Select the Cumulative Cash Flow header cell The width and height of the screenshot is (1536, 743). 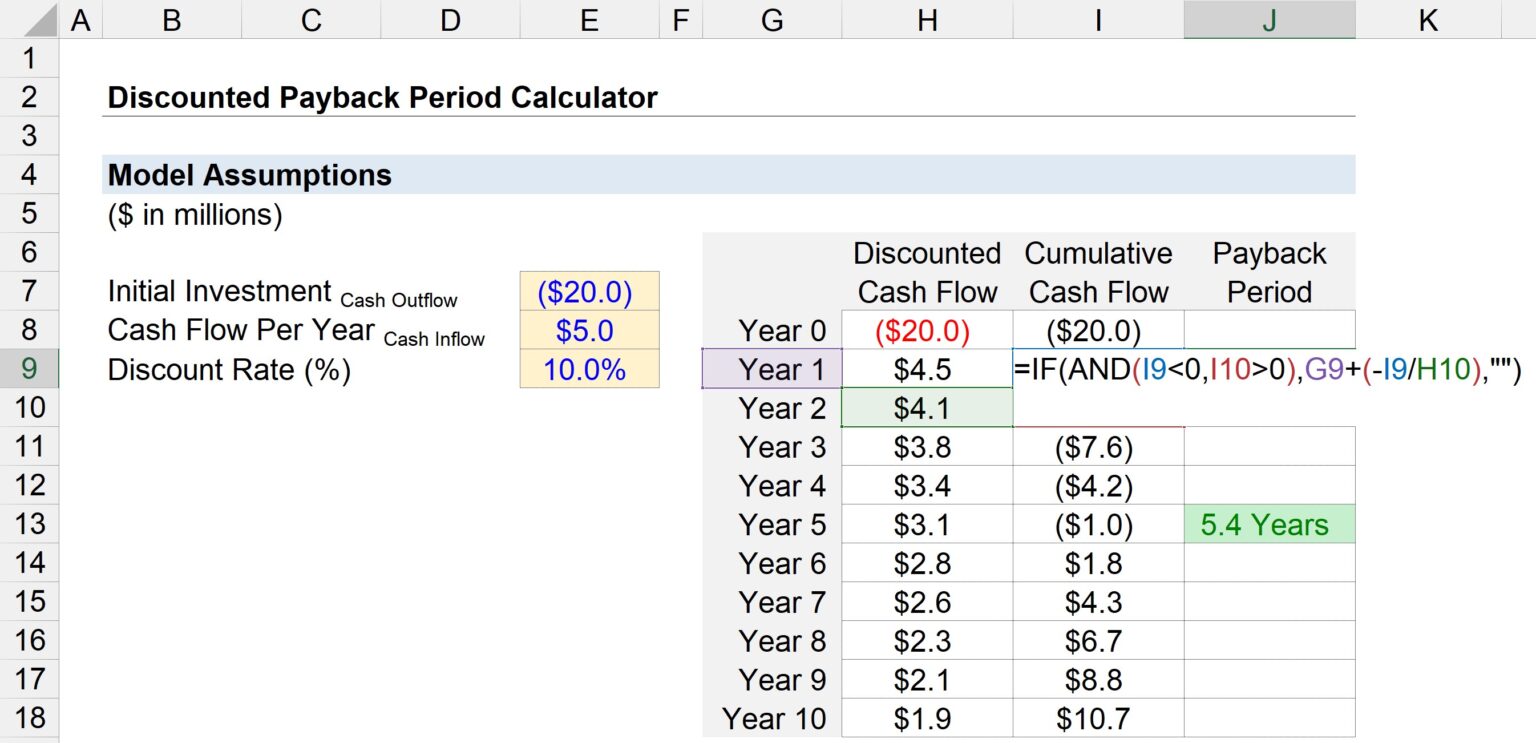point(1098,271)
